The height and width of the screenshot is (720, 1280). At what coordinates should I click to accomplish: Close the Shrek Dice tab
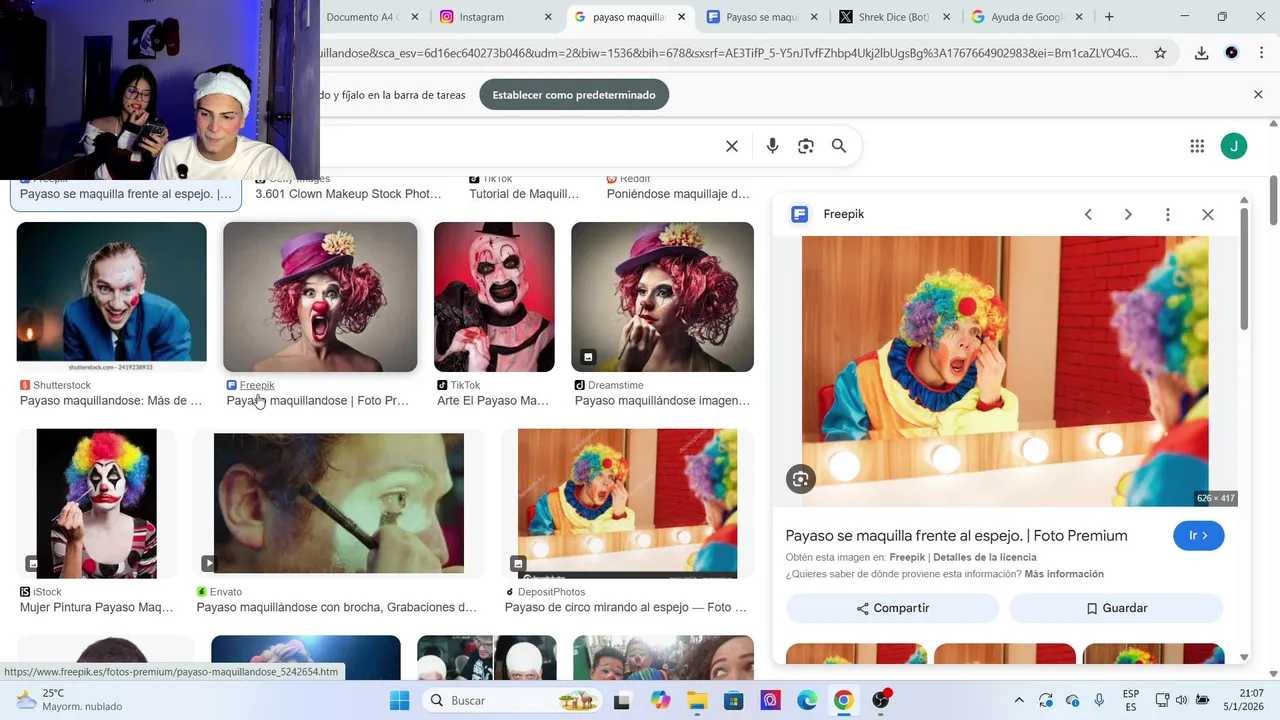pyautogui.click(x=946, y=17)
